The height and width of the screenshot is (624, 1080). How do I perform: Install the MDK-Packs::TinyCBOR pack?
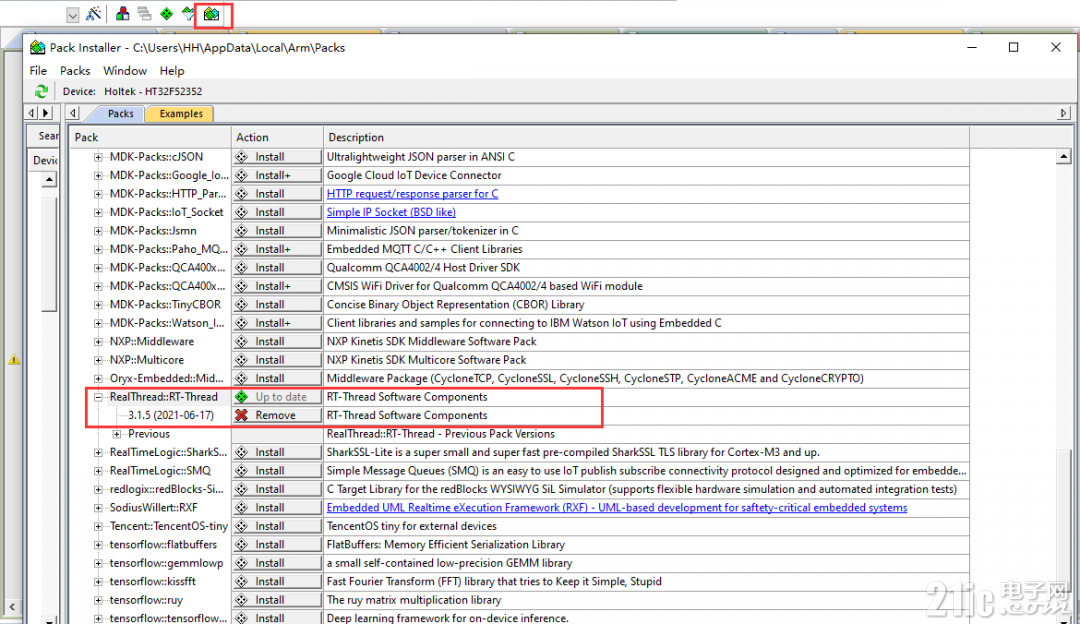(278, 304)
